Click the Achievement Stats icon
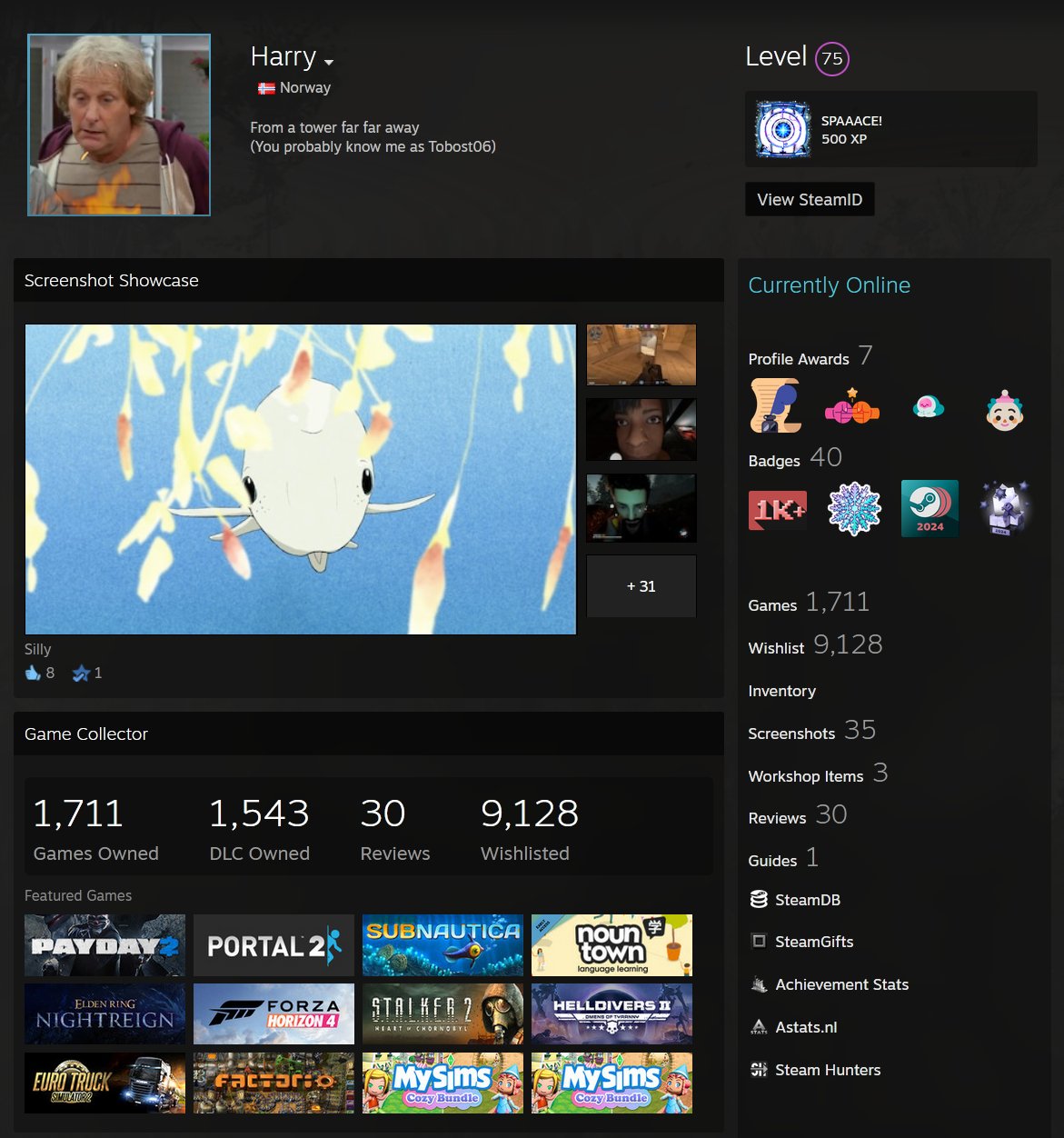Image resolution: width=1064 pixels, height=1138 pixels. pos(759,984)
